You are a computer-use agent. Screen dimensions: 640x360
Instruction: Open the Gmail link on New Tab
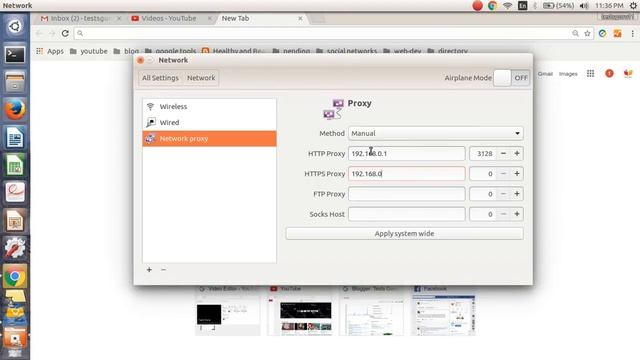[545, 73]
